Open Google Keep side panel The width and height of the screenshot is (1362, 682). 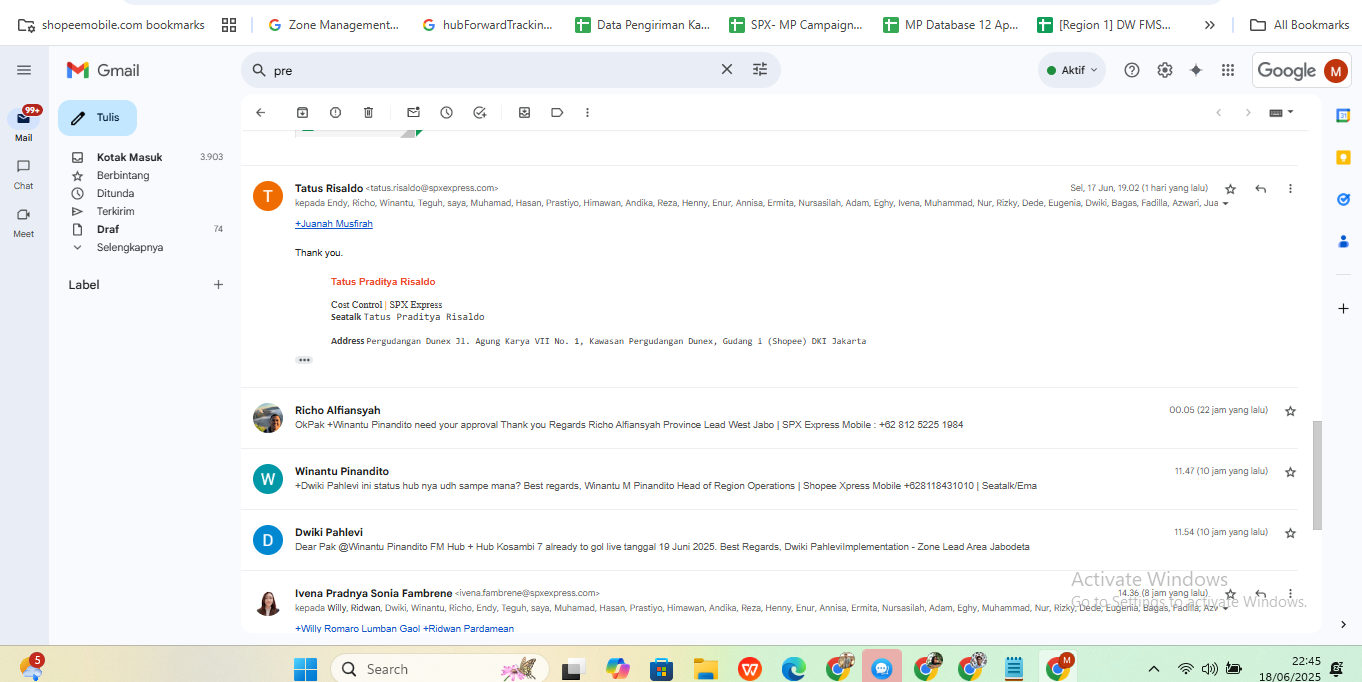click(x=1344, y=157)
